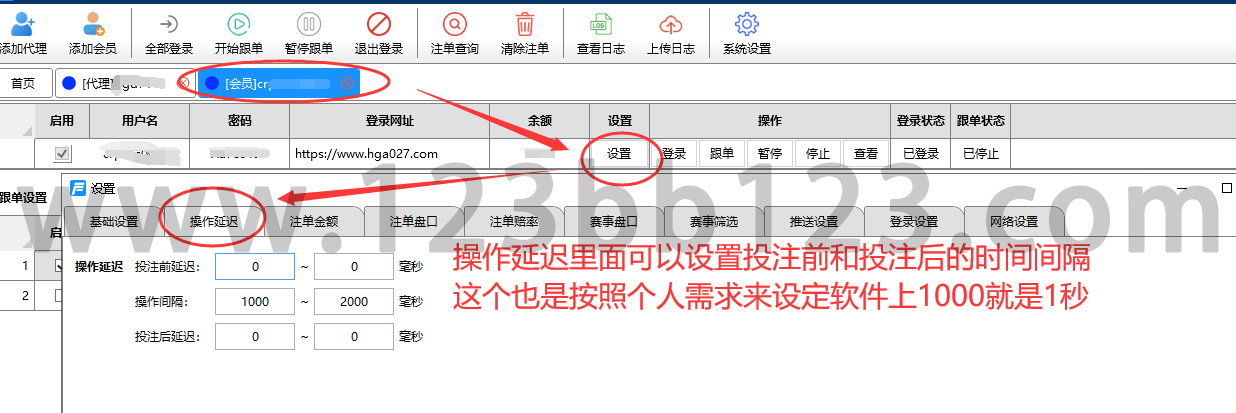Screen dimensions: 1236x413
Task: Open the 网络设置 tab in the settings dialog
Action: pyautogui.click(x=1014, y=222)
